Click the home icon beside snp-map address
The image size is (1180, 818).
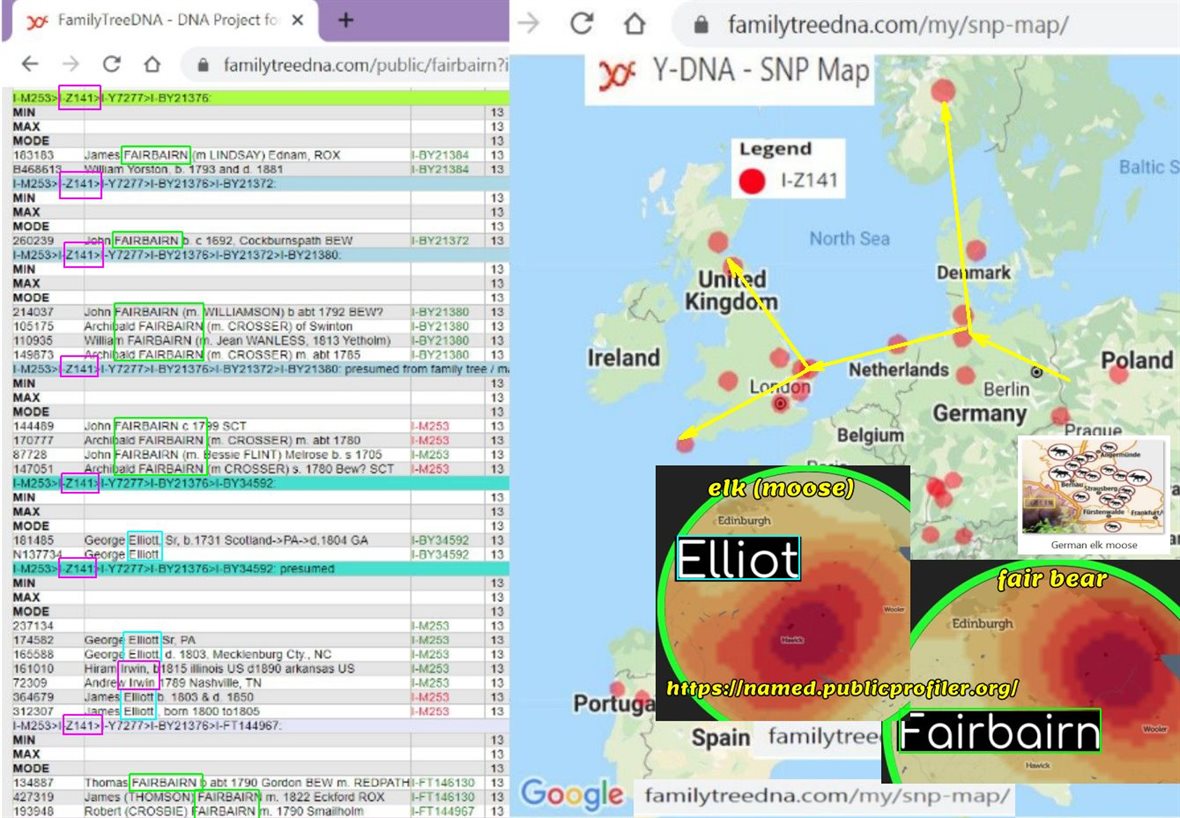click(634, 24)
